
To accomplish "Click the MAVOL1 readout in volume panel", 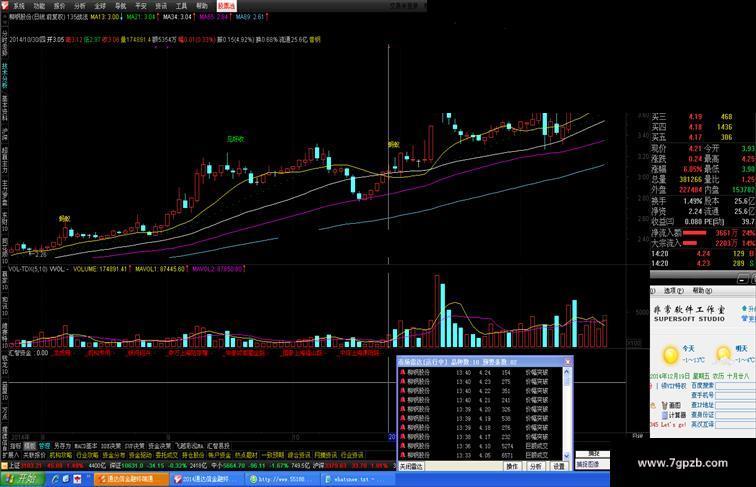I will pos(162,269).
